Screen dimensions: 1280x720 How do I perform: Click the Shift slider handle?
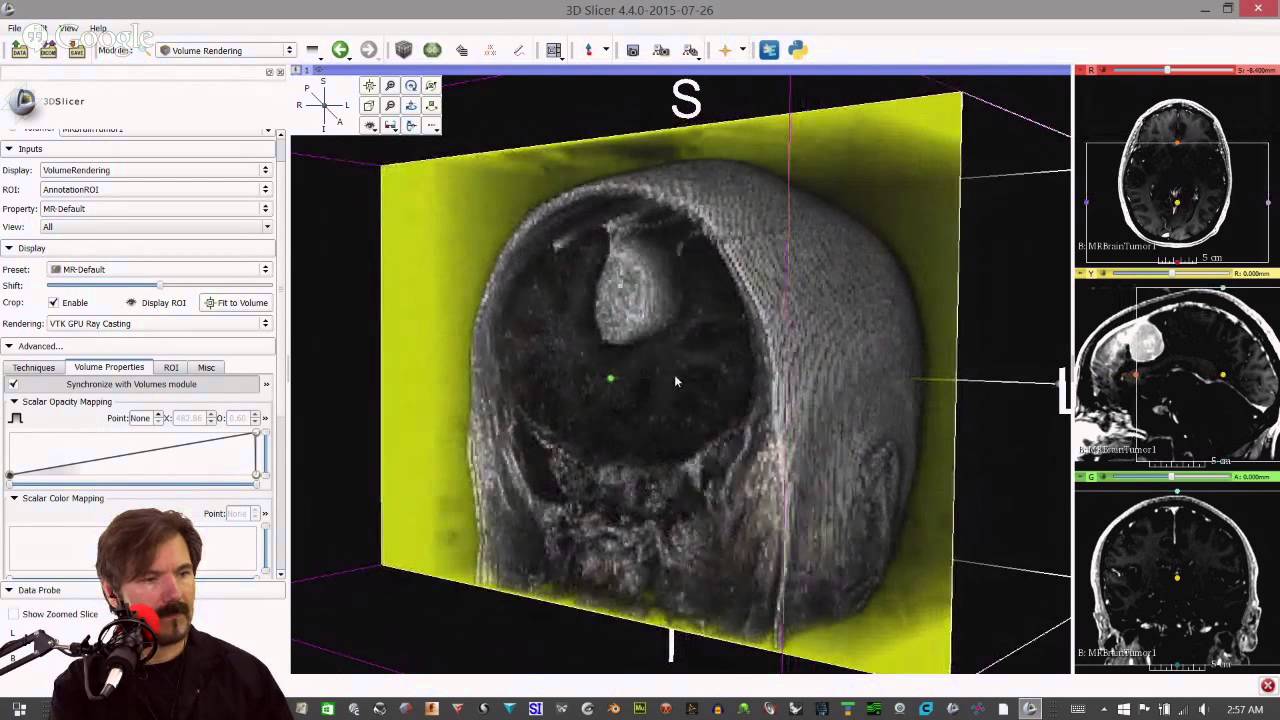point(160,286)
